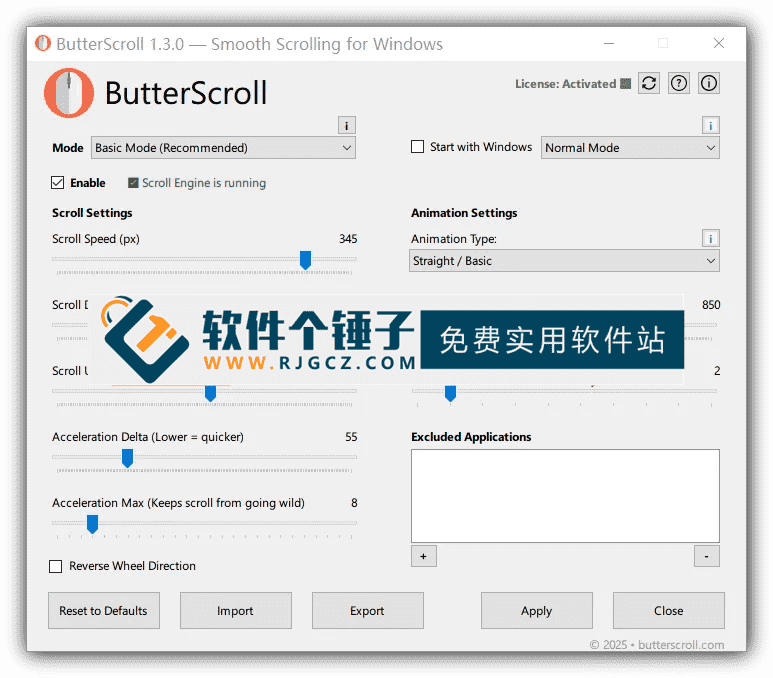Click the Animation Settings heading
Image resolution: width=773 pixels, height=678 pixels.
point(464,213)
